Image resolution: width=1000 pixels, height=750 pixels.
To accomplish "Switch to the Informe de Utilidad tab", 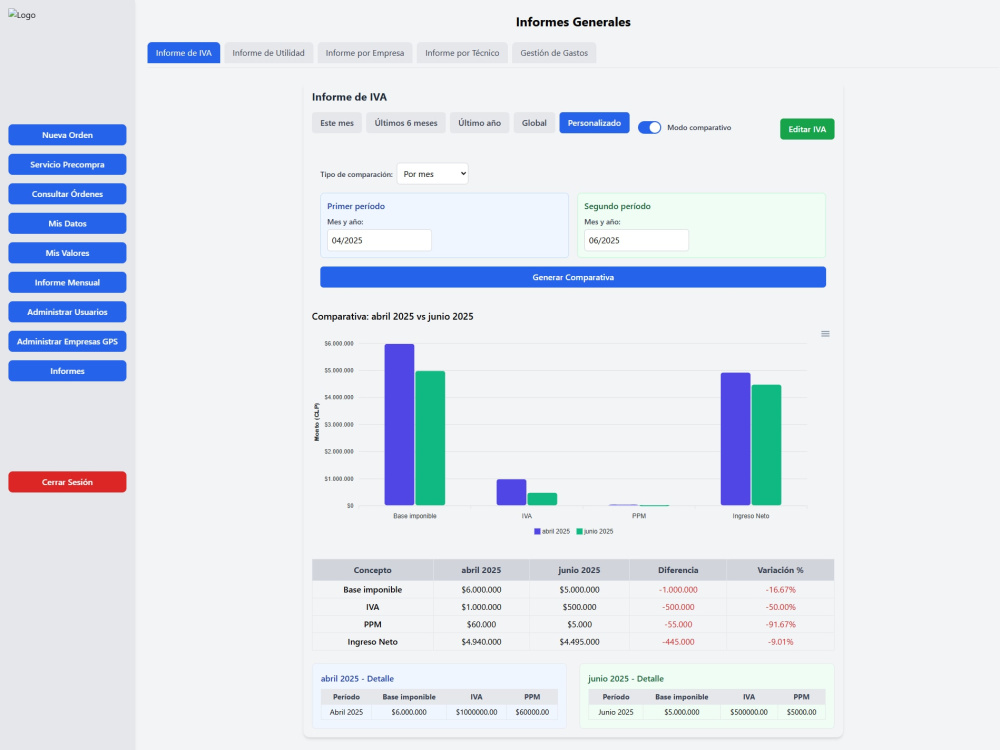I will pos(268,53).
